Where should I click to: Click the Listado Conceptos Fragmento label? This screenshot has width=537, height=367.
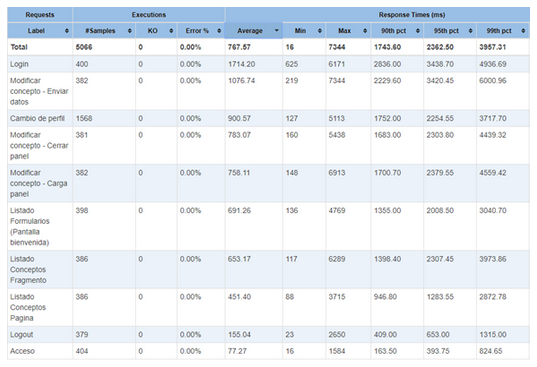pyautogui.click(x=28, y=270)
